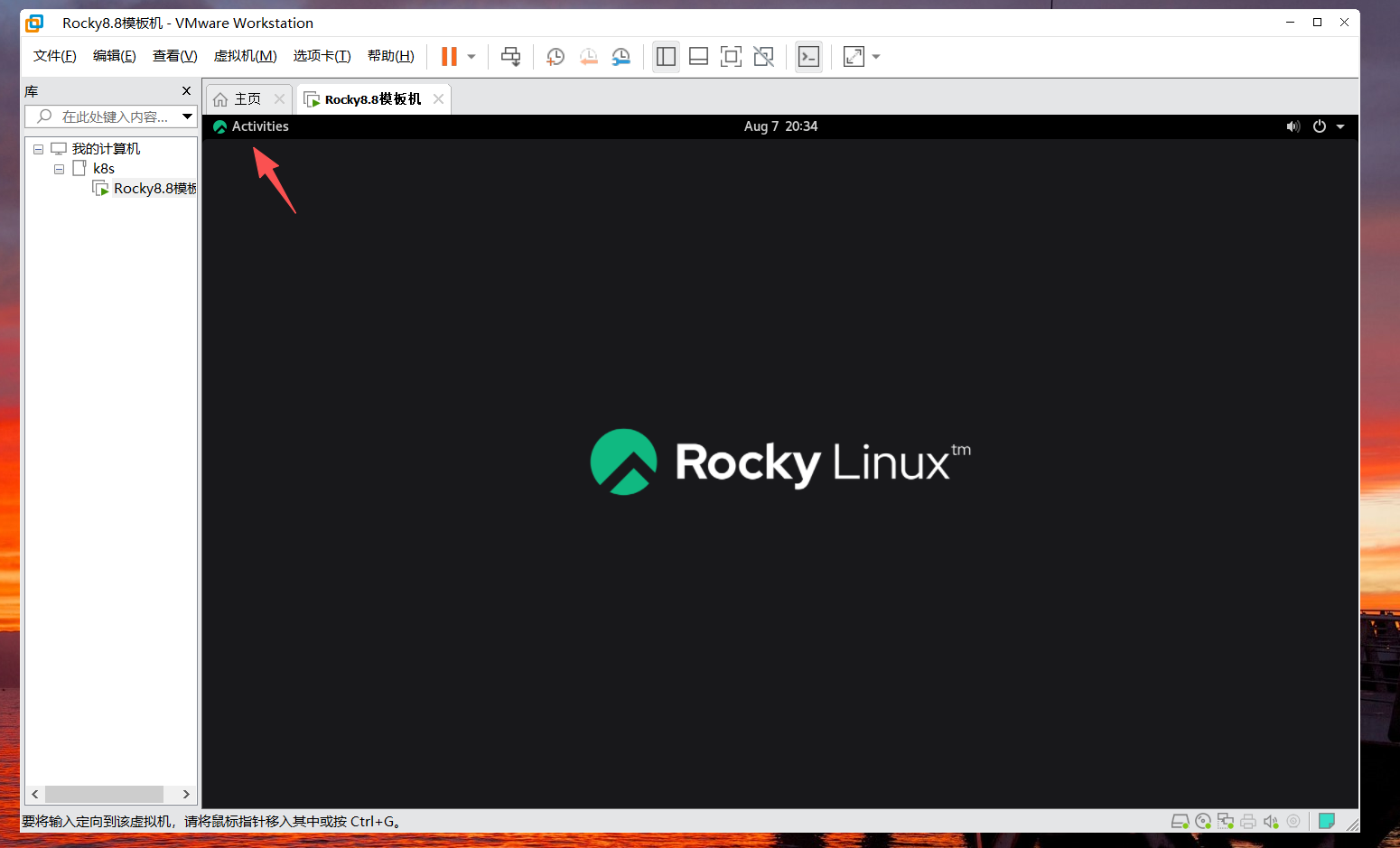The image size is (1400, 848).
Task: Select 我的计算机 in the library tree
Action: click(106, 149)
